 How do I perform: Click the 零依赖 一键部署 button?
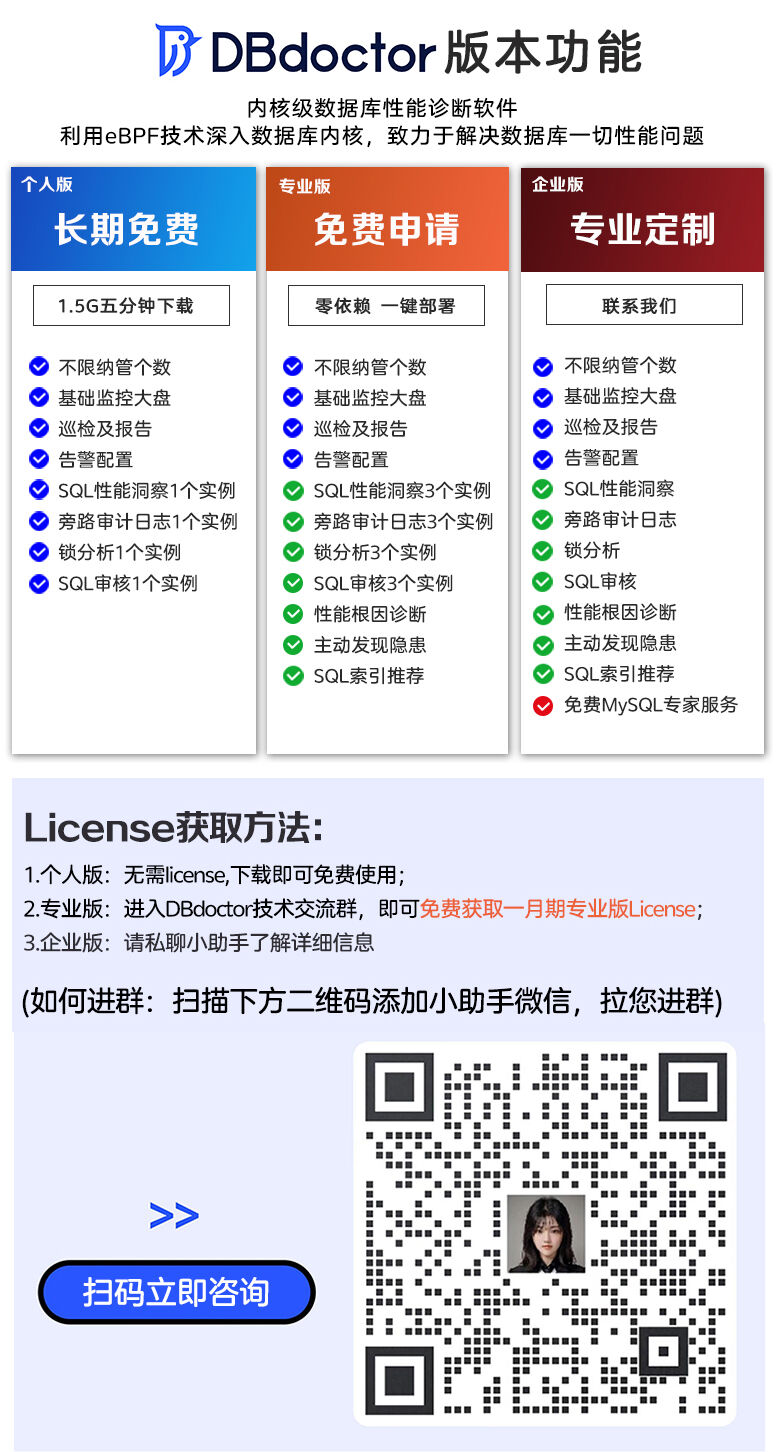pos(386,305)
